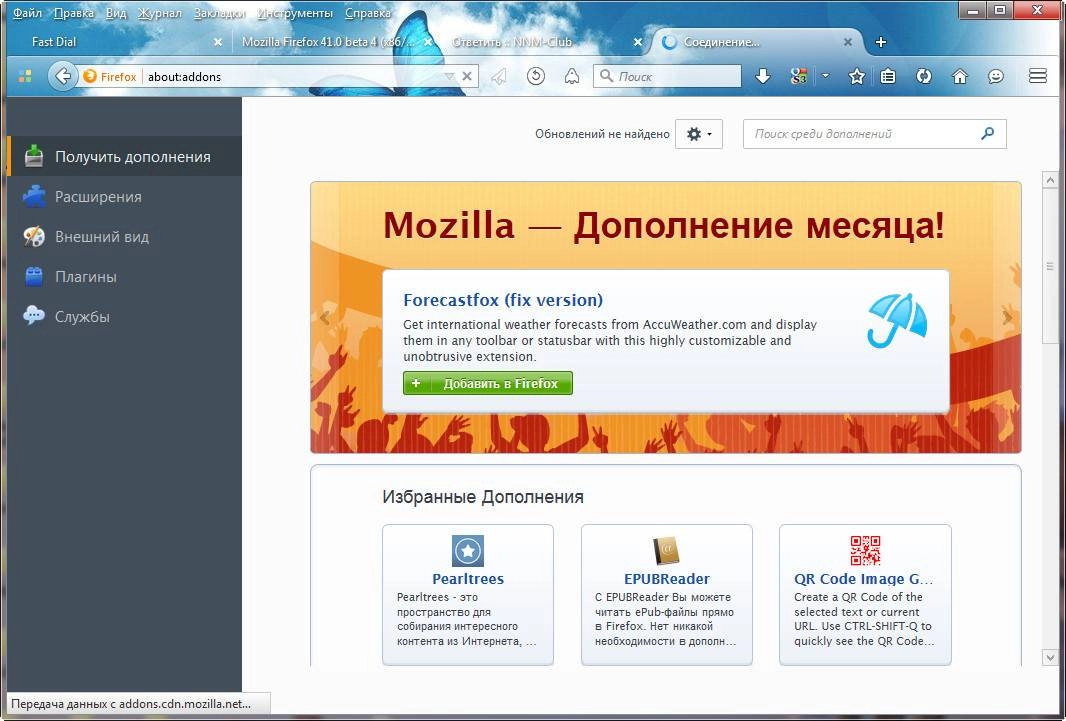Click the Pearltrees star icon

click(468, 551)
